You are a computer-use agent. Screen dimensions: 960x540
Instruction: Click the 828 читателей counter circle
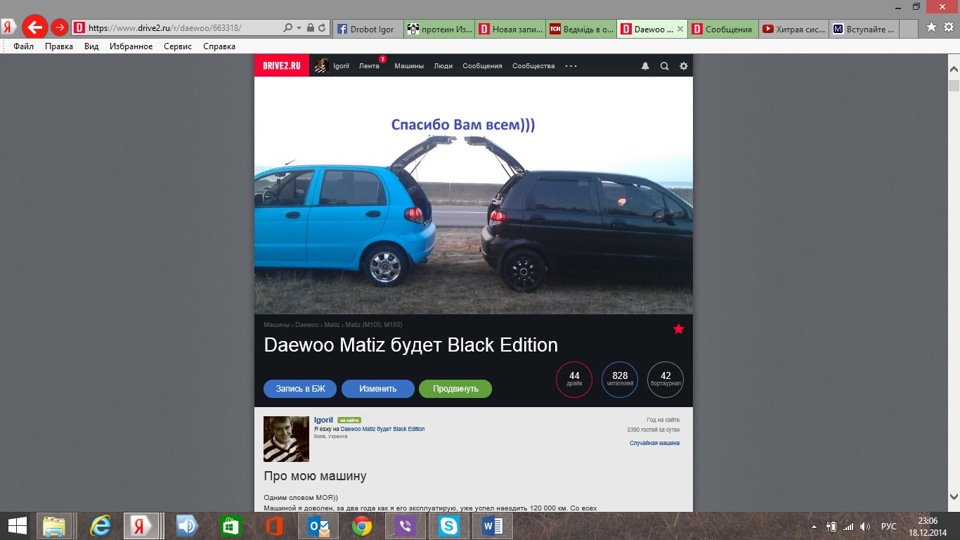tap(620, 380)
